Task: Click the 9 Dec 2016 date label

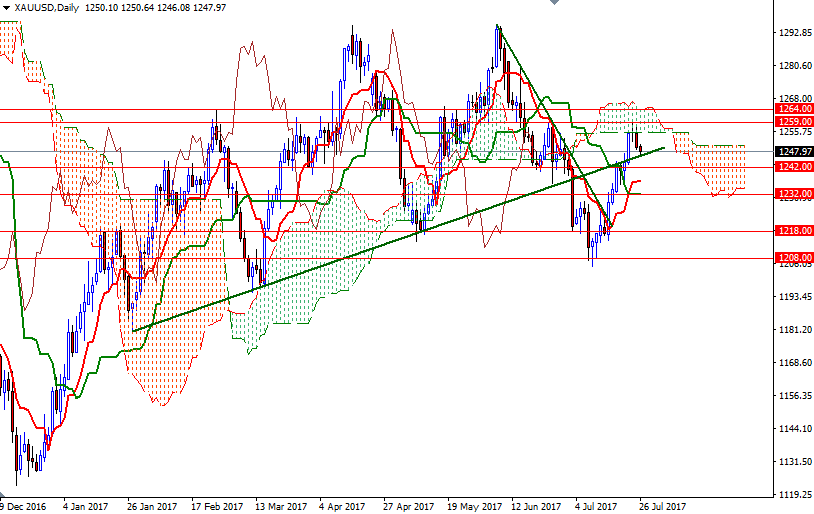Action: (22, 507)
